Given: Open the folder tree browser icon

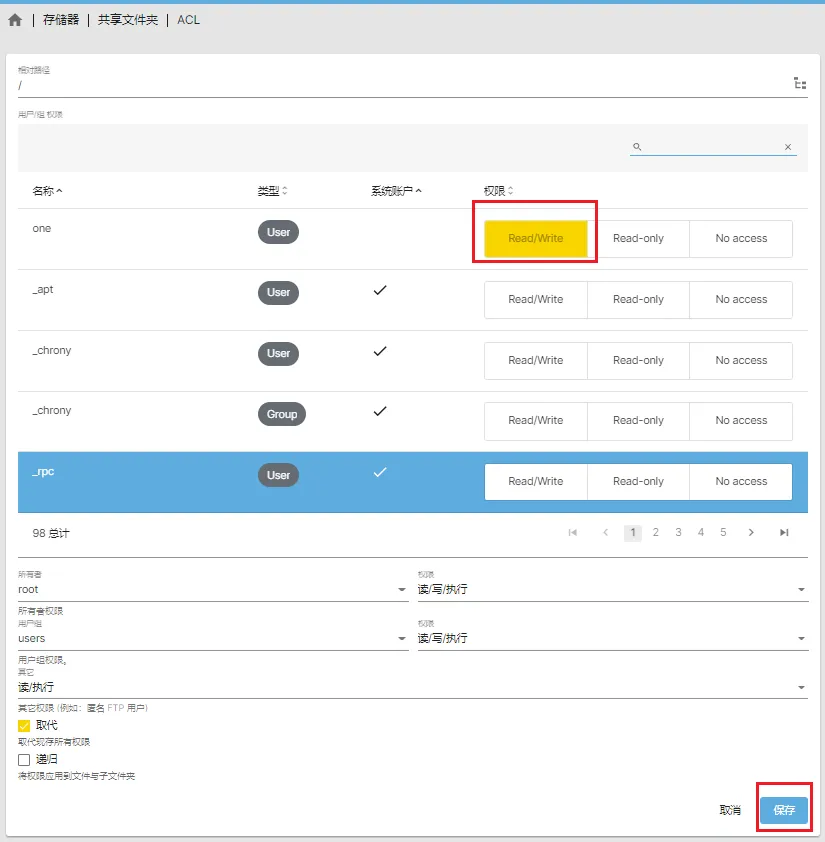Looking at the screenshot, I should (800, 83).
